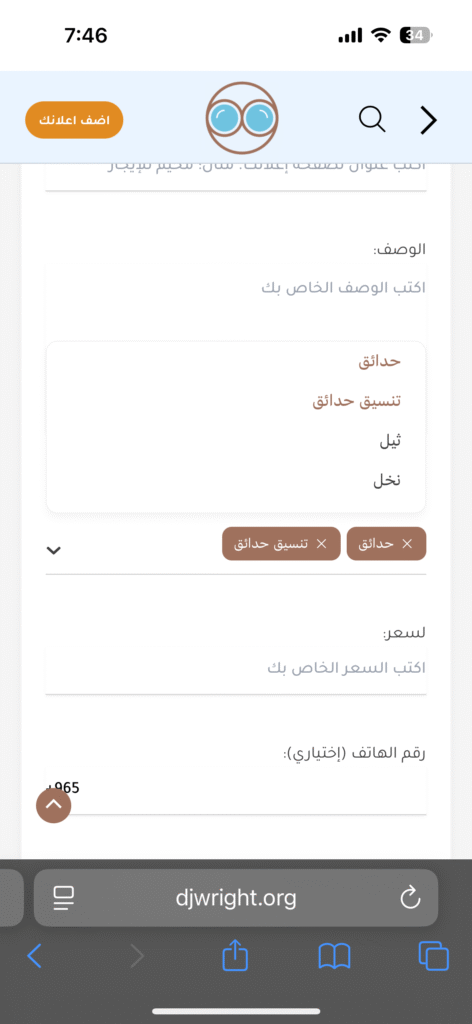Image resolution: width=472 pixels, height=1024 pixels.
Task: Collapse the categories dropdown chevron
Action: pyautogui.click(x=54, y=551)
